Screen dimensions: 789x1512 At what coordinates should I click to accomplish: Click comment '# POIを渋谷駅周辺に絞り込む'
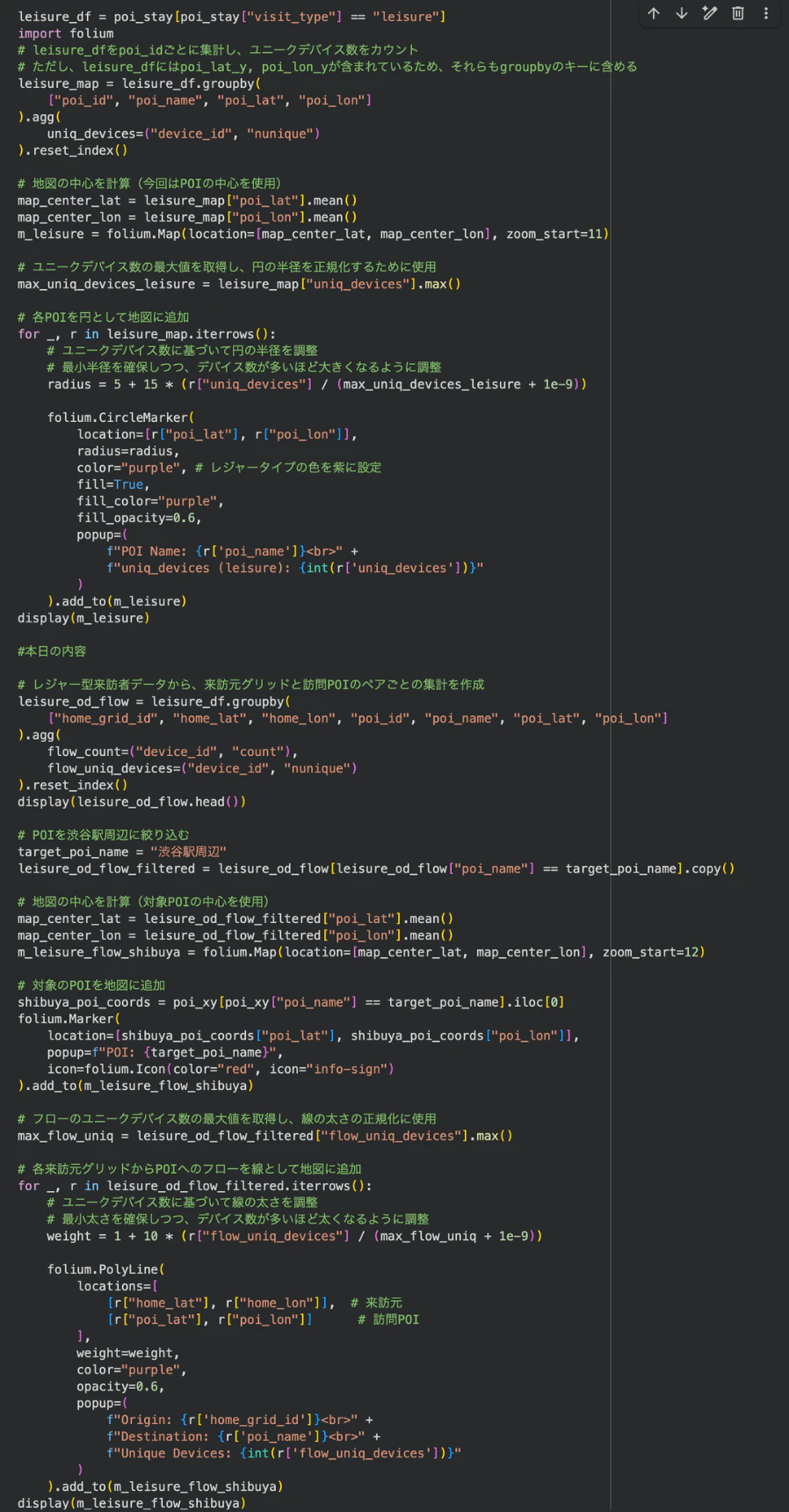[x=104, y=835]
